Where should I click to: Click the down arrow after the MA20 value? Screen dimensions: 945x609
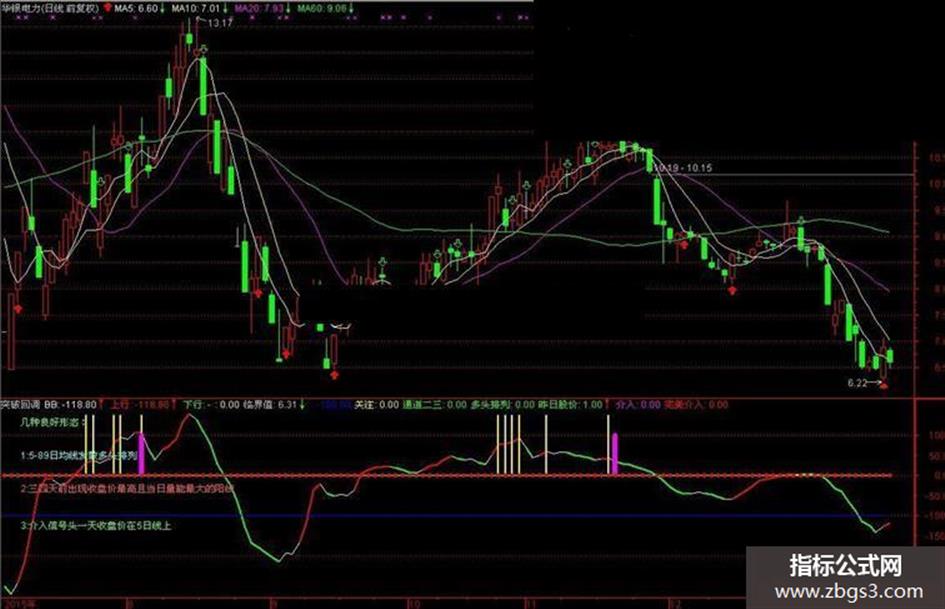288,8
